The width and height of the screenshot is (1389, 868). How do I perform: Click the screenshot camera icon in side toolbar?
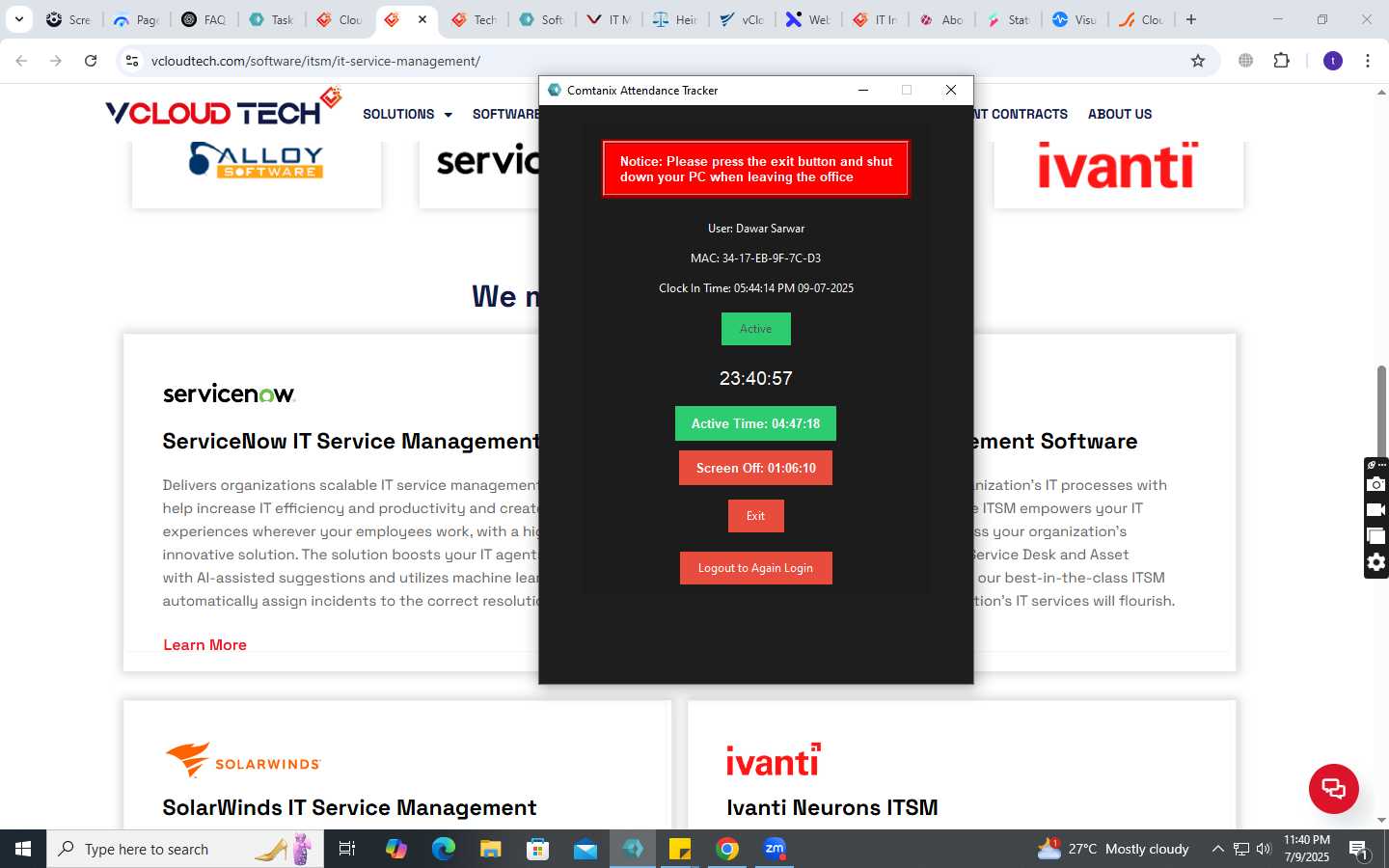[x=1376, y=484]
